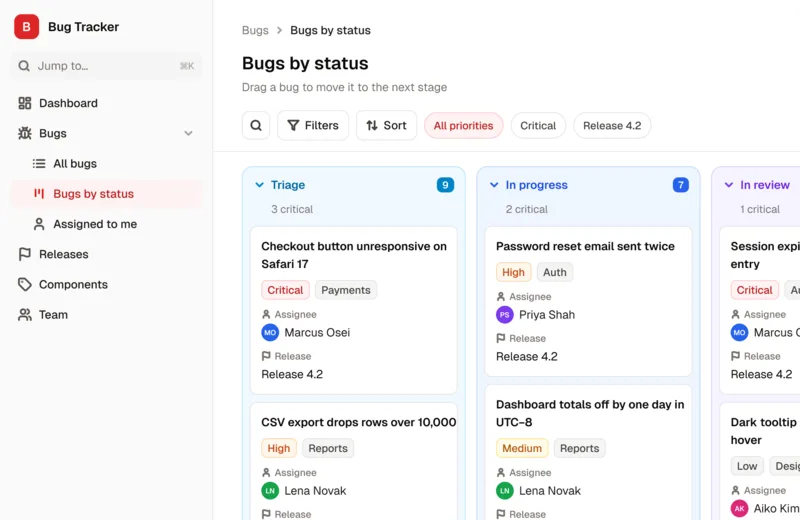This screenshot has height=520, width=800.
Task: Click Lena Novak avatar on Dashboard totals card
Action: 505,491
